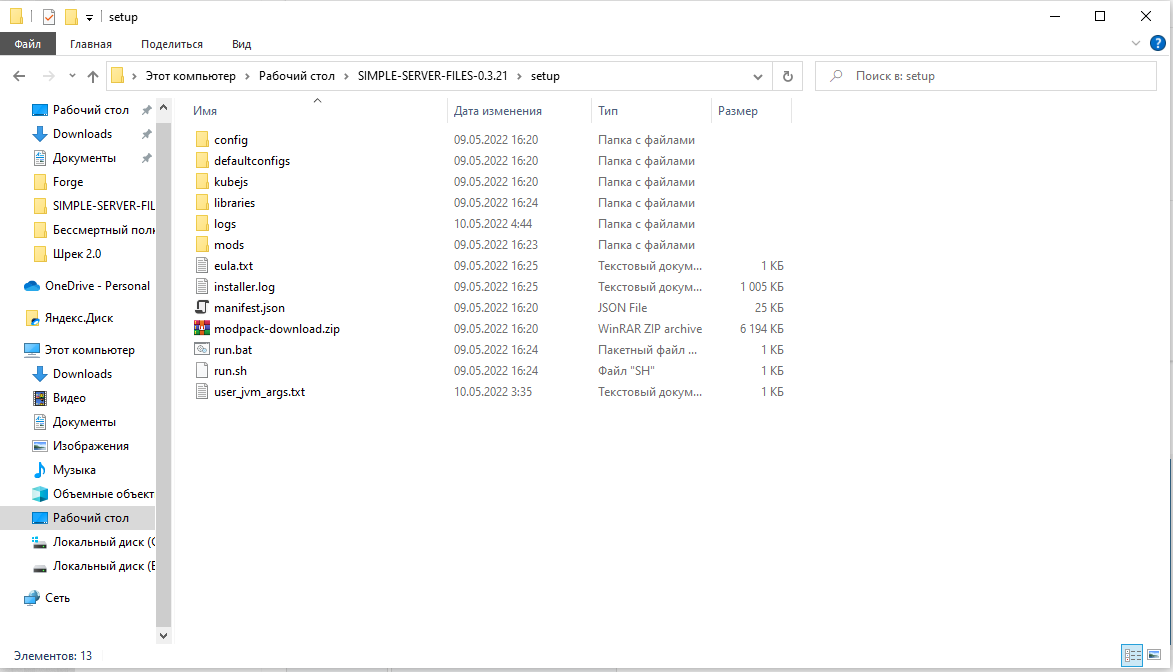Screen dimensions: 1173x672
Task: Select the mods folder icon
Action: point(202,244)
